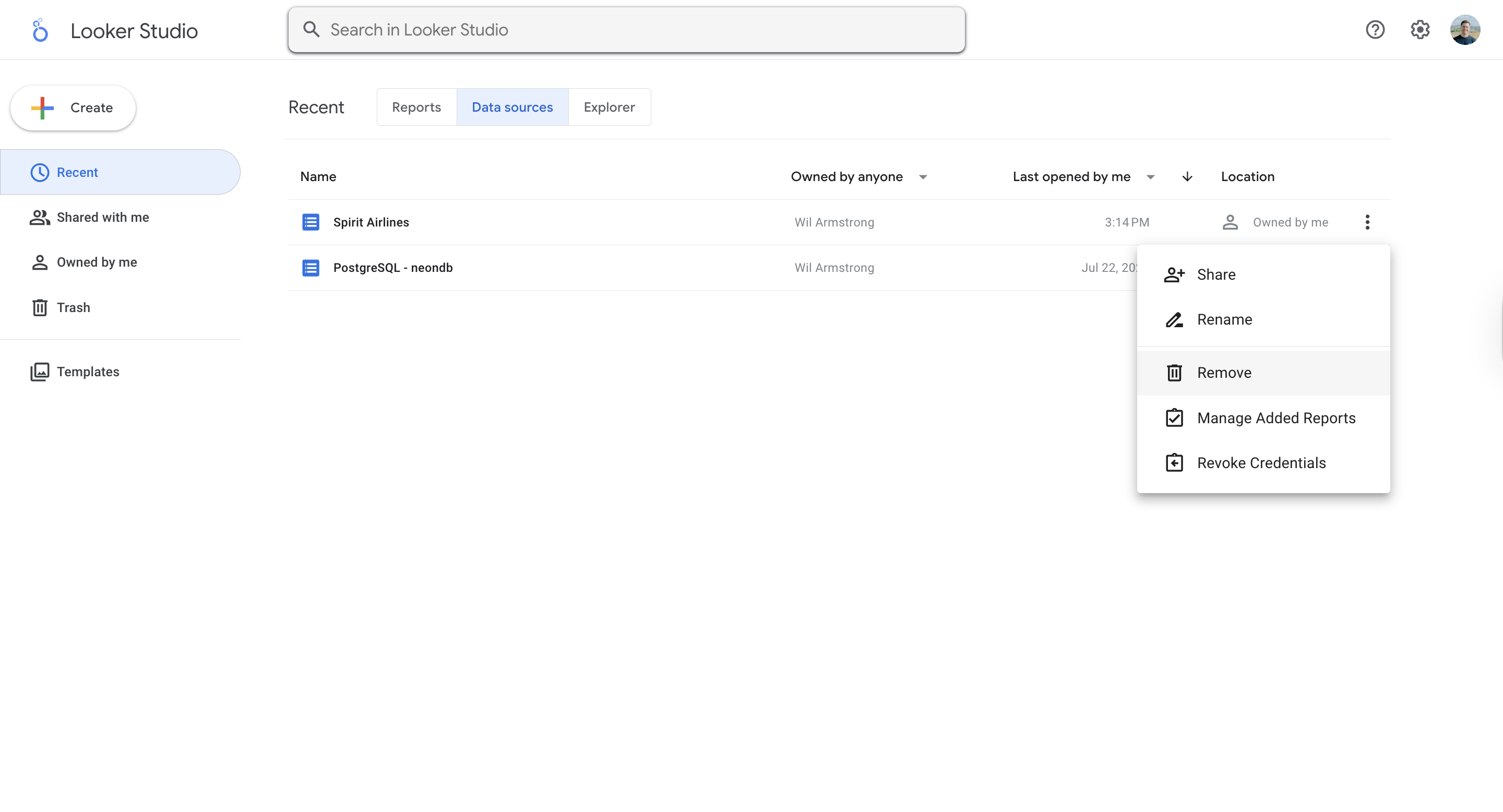This screenshot has height=812, width=1503.
Task: Choose Revoke Credentials menu entry
Action: click(1261, 463)
